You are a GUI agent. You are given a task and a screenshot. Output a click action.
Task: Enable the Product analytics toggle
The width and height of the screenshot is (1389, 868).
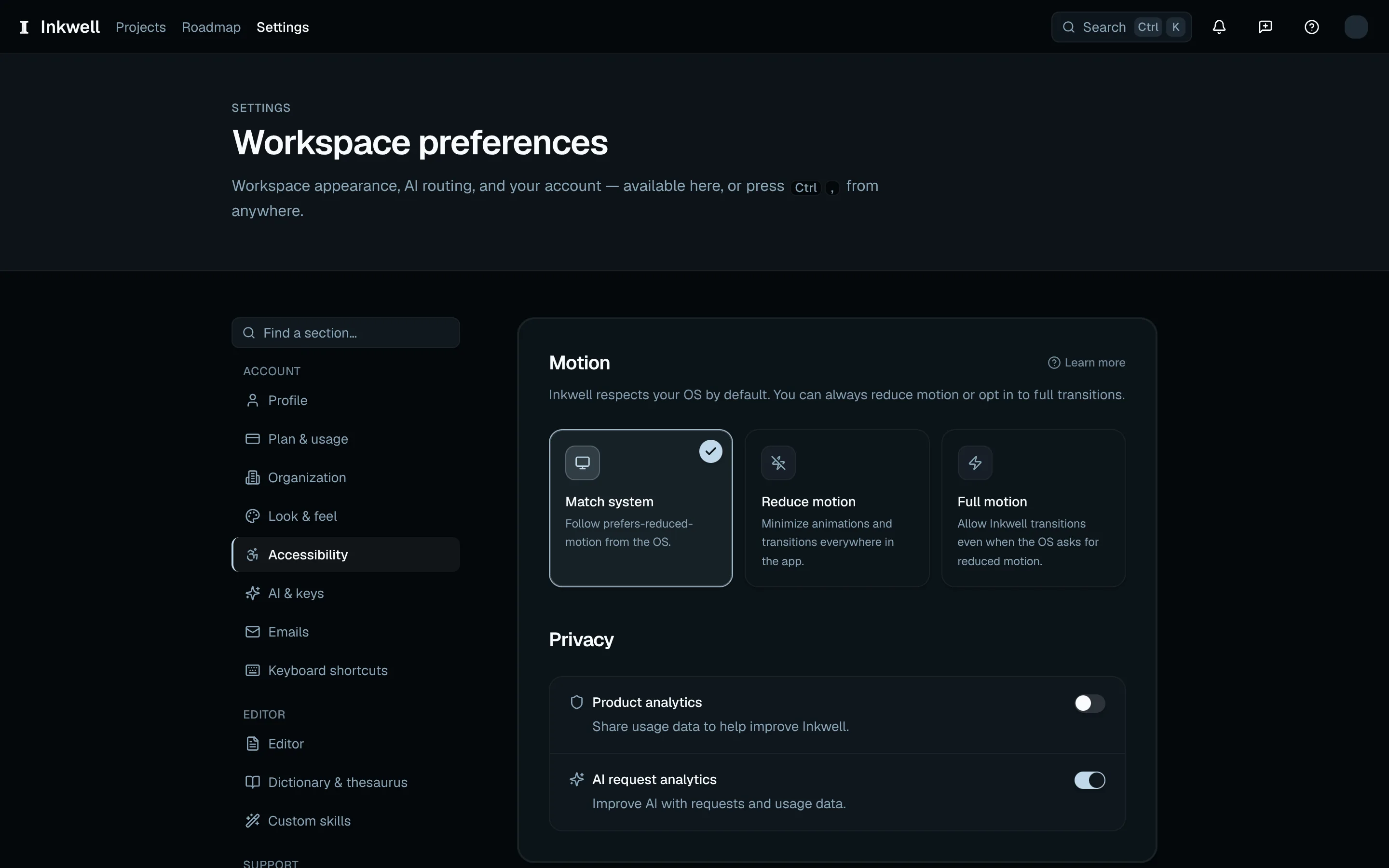(1089, 703)
